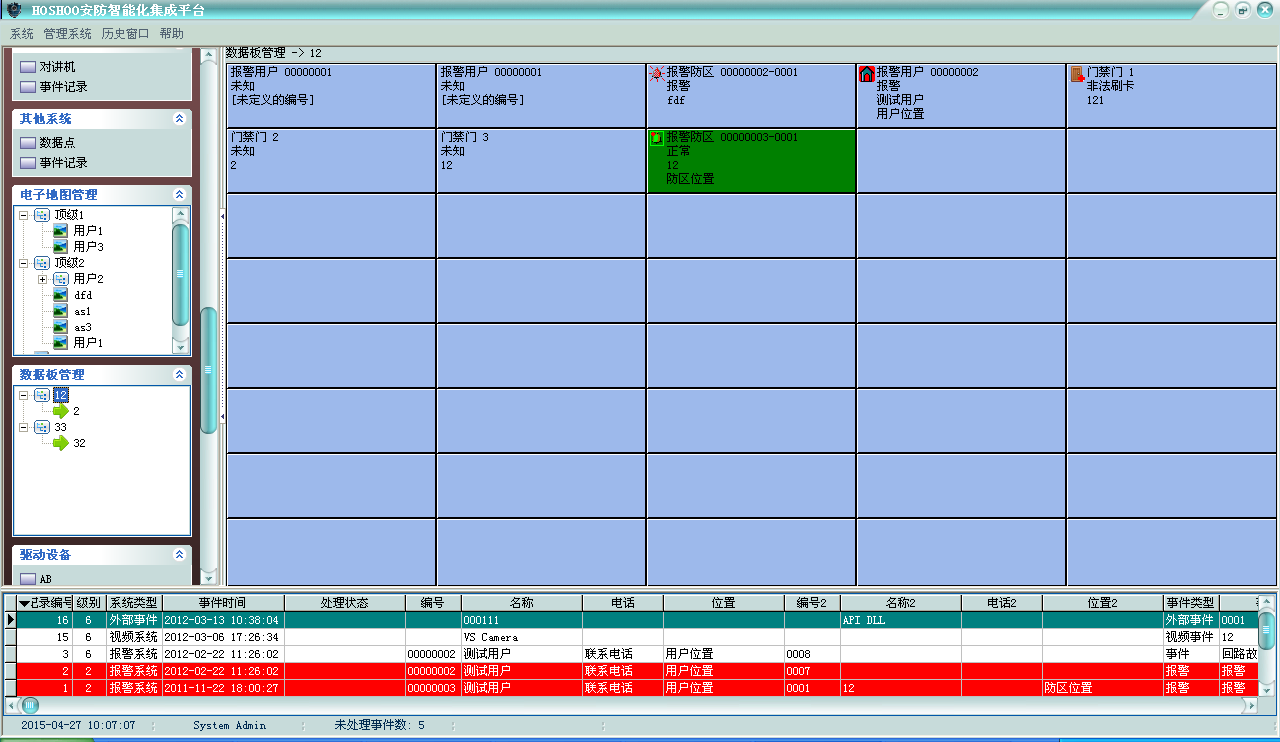Image resolution: width=1280 pixels, height=742 pixels.
Task: Click the event table horizontal scrollbar thumb
Action: (x=30, y=705)
